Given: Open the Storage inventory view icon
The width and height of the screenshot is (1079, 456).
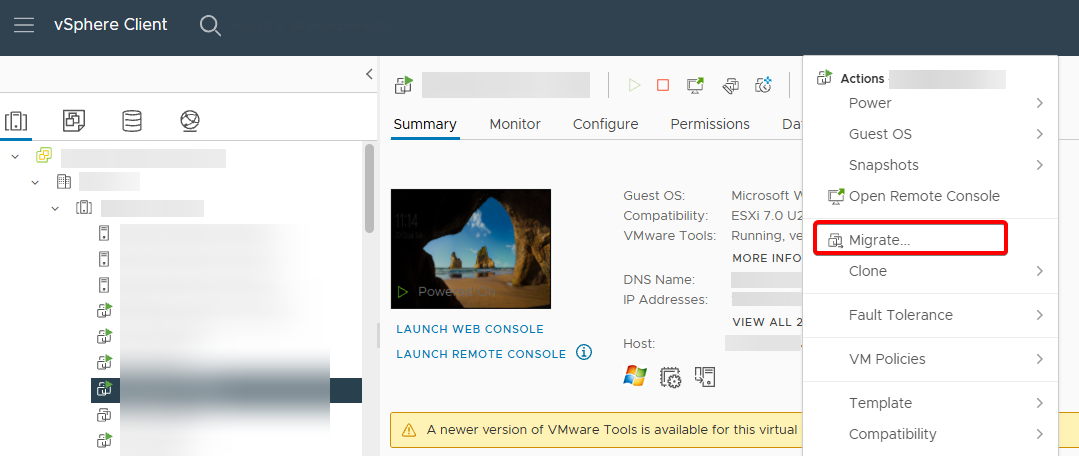Looking at the screenshot, I should pos(132,121).
